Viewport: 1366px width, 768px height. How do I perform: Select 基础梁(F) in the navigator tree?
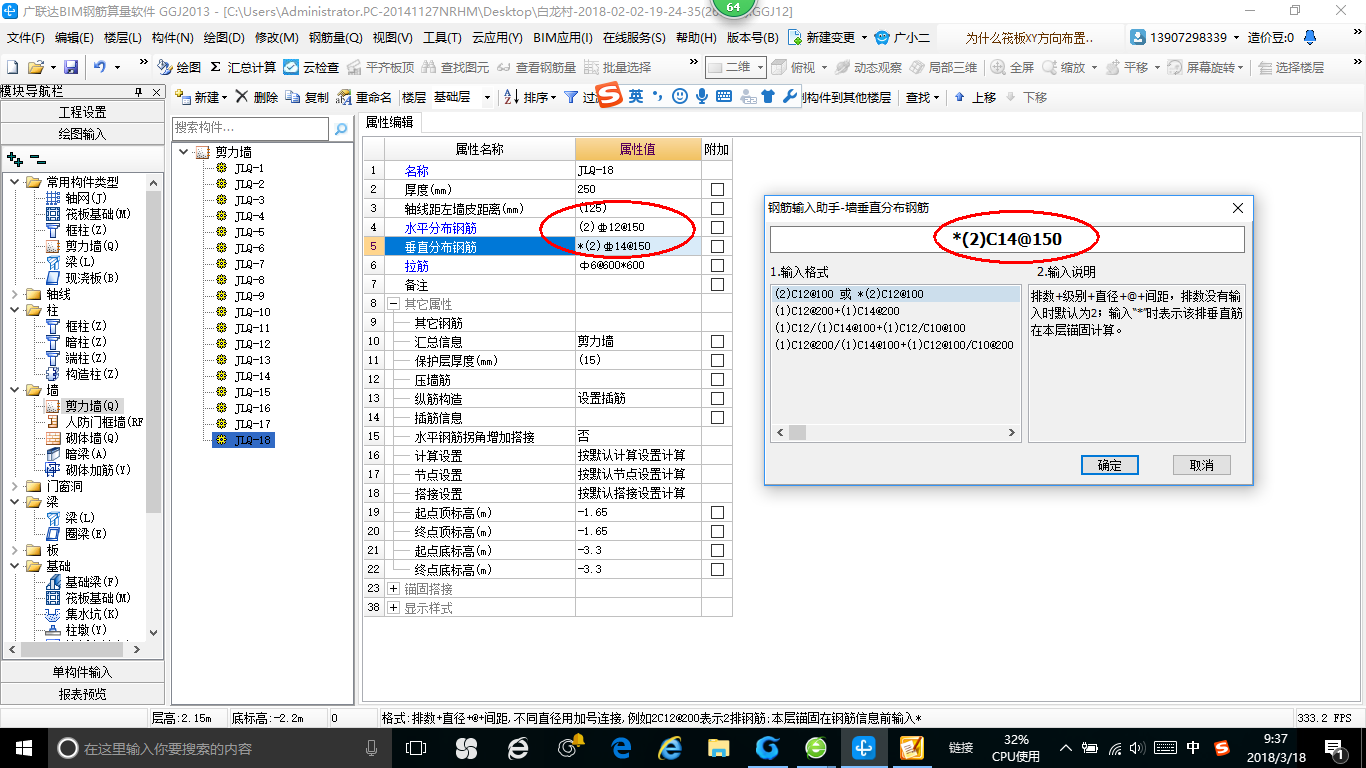click(x=83, y=582)
